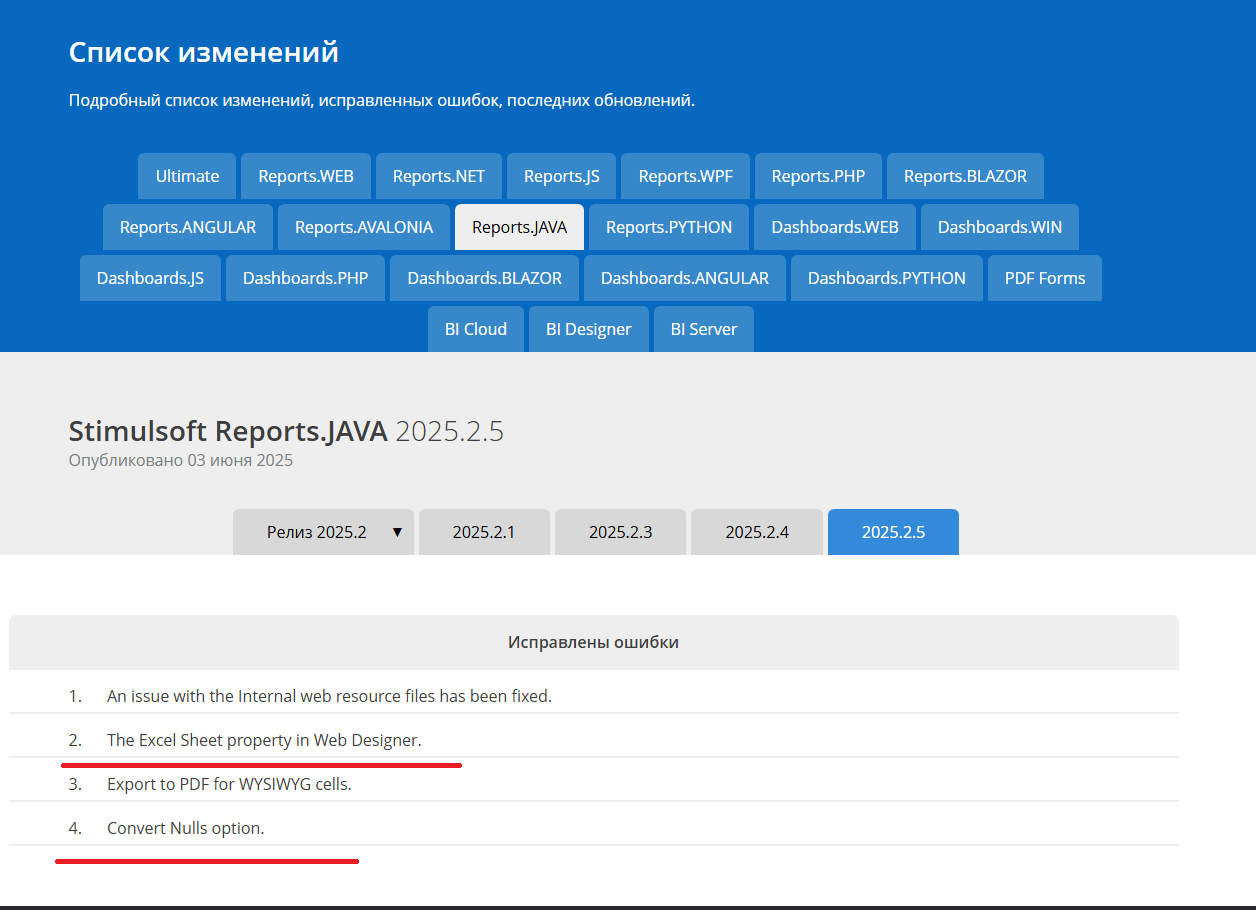Select the highlighted 2025.2.5 version
The width and height of the screenshot is (1256, 910).
(x=893, y=532)
